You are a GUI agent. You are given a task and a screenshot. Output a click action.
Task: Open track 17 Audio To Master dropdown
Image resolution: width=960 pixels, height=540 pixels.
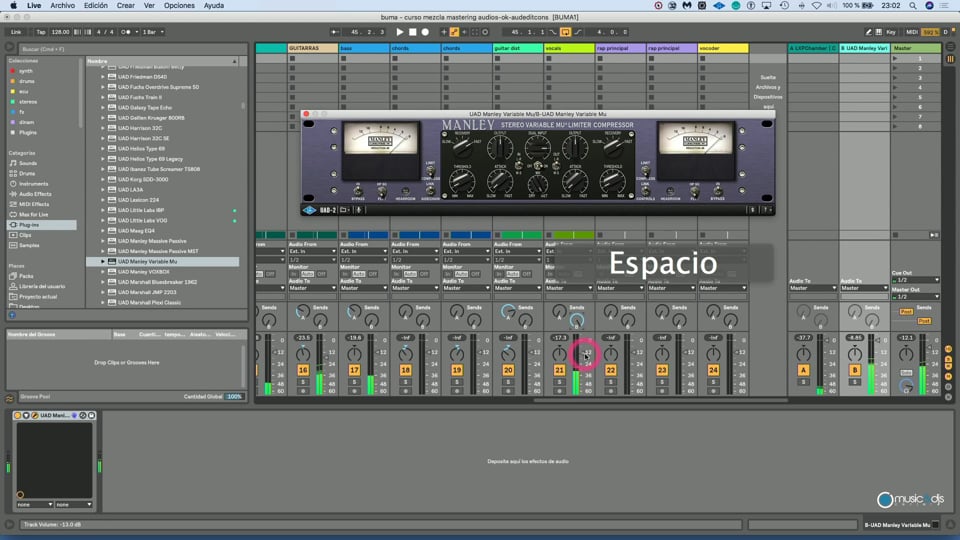tap(364, 288)
